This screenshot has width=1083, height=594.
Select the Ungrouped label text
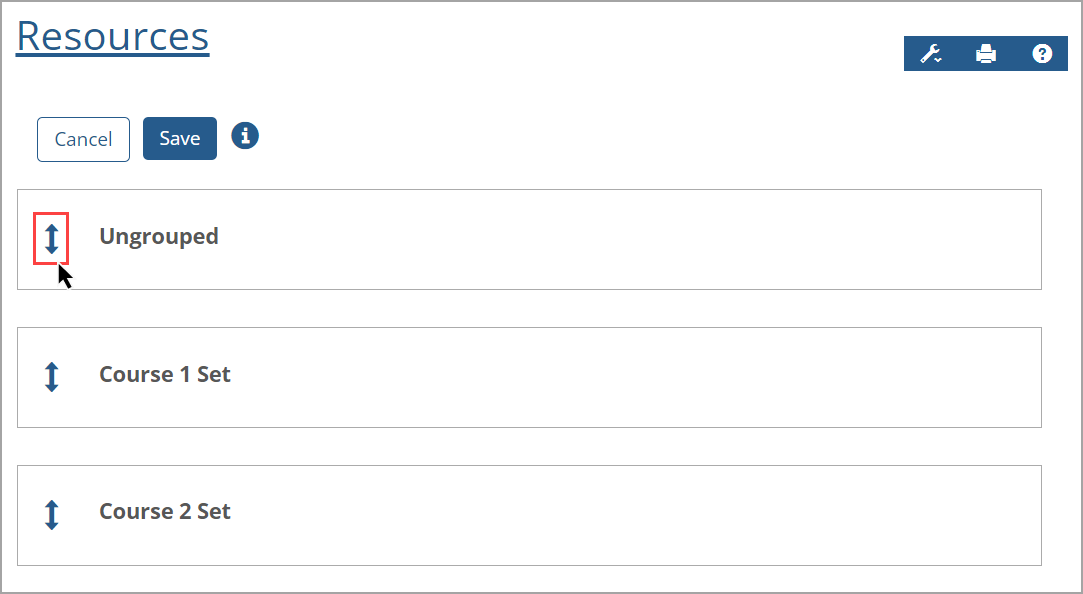(159, 237)
